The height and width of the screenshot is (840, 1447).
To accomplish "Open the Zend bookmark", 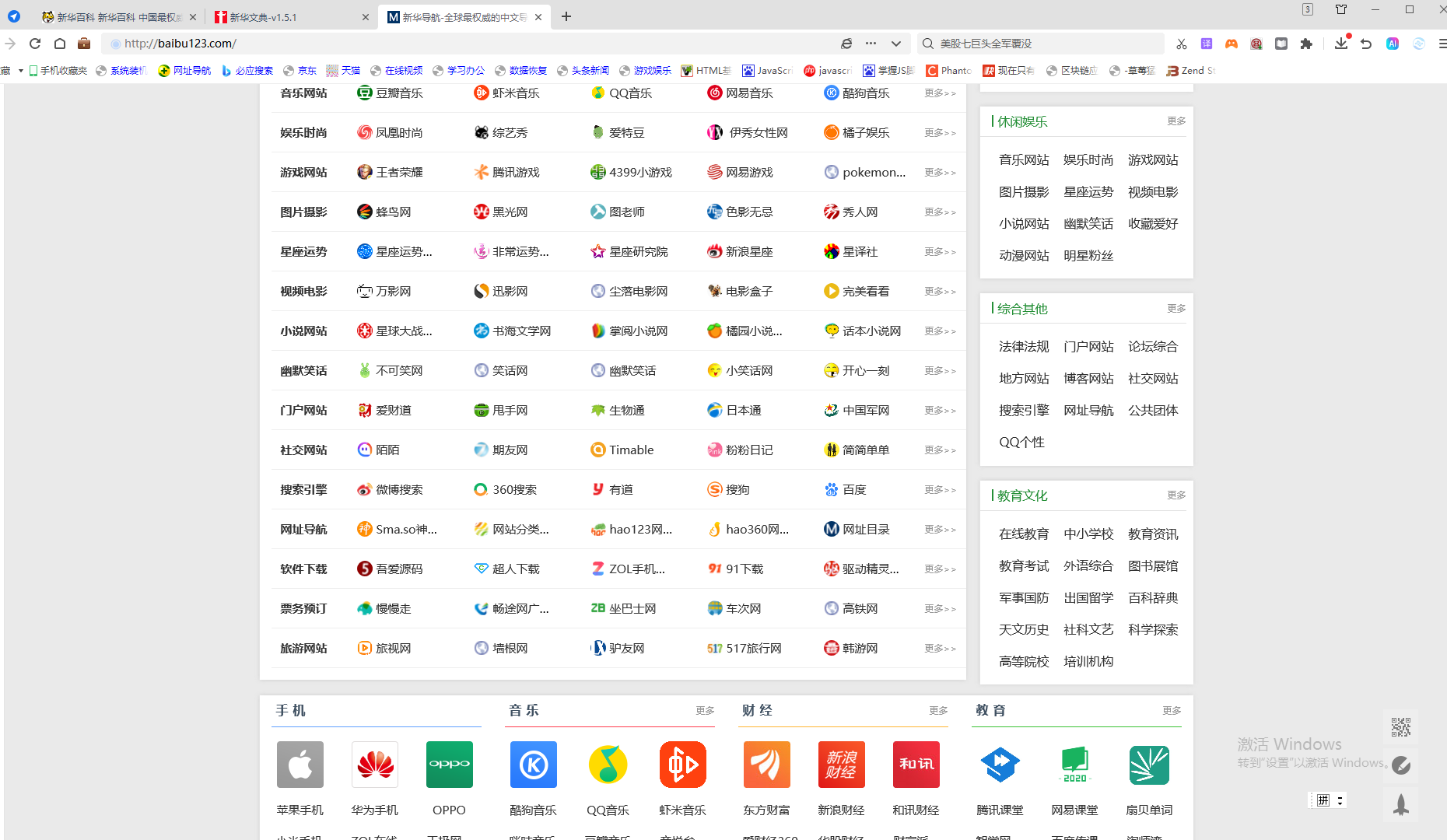I will coord(1191,71).
